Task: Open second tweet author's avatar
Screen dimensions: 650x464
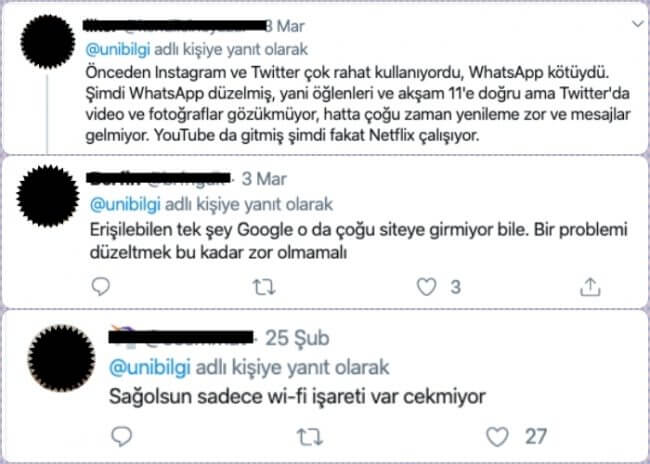Action: click(x=48, y=196)
